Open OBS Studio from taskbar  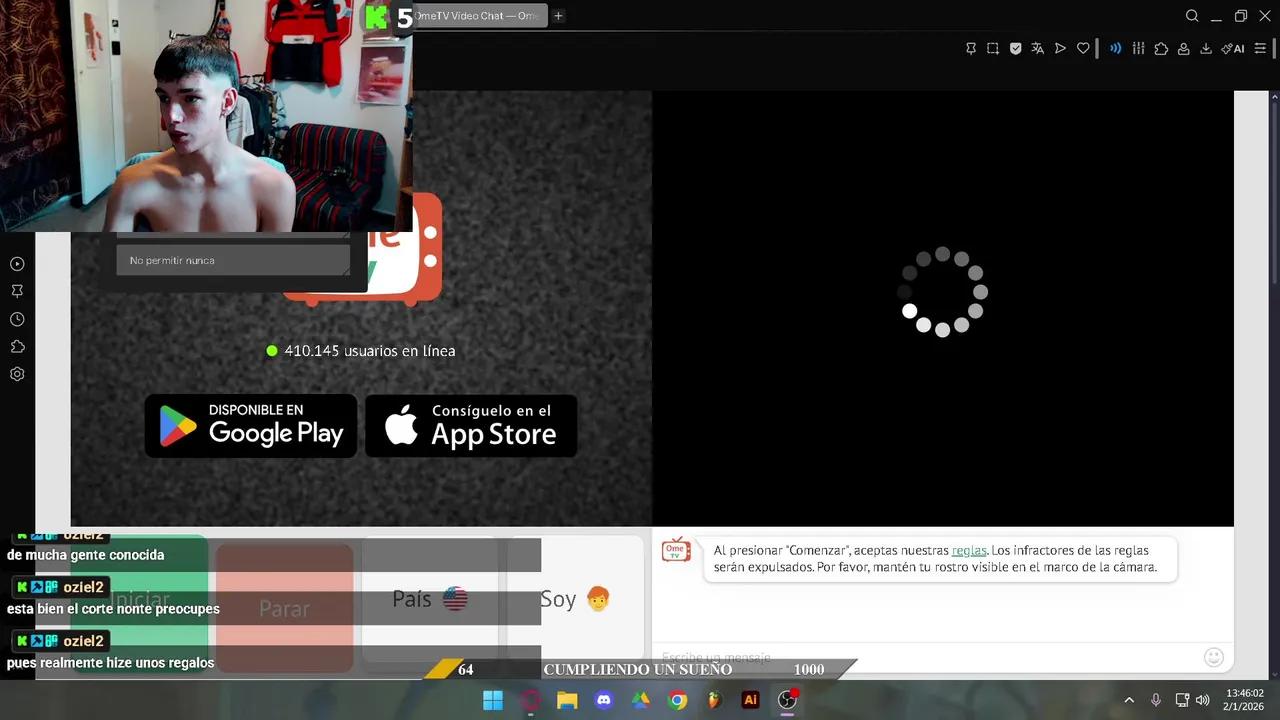788,700
